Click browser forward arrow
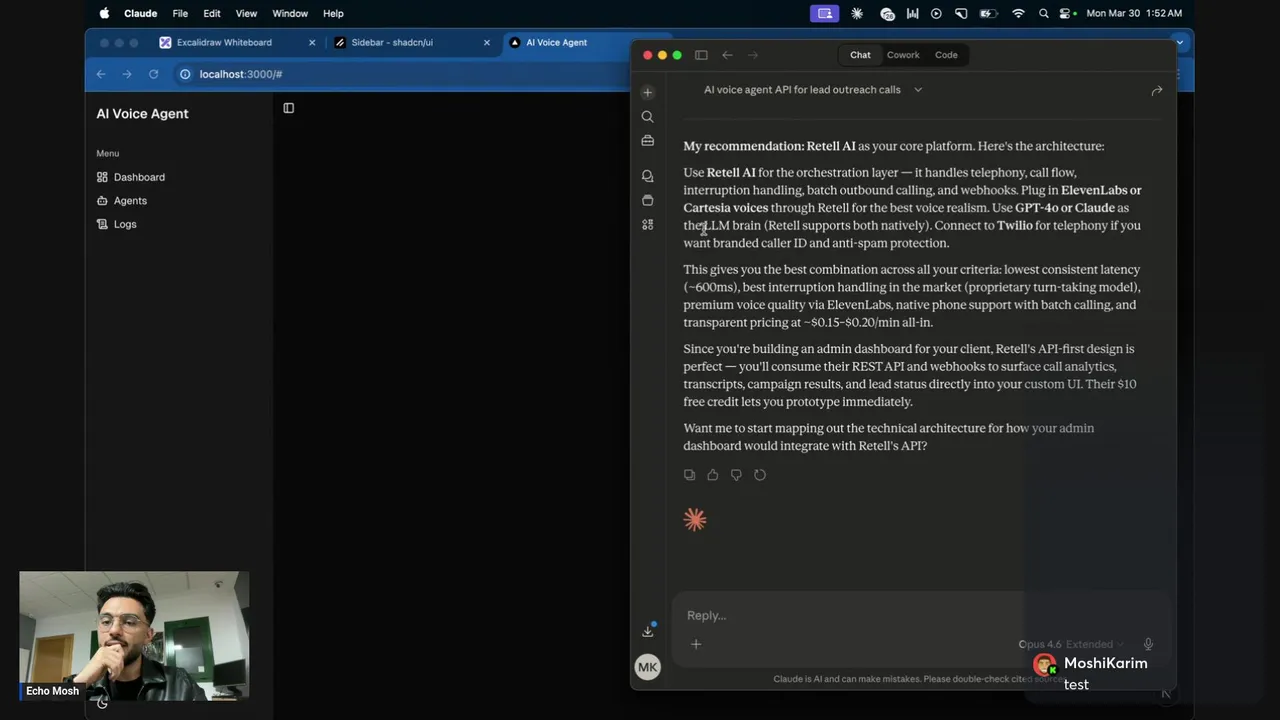 tap(127, 74)
